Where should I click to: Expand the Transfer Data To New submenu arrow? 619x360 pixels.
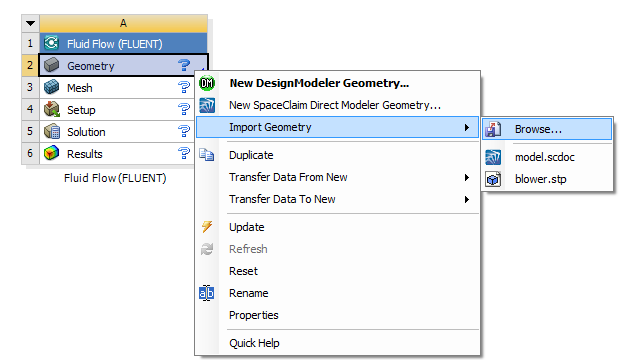tap(467, 200)
